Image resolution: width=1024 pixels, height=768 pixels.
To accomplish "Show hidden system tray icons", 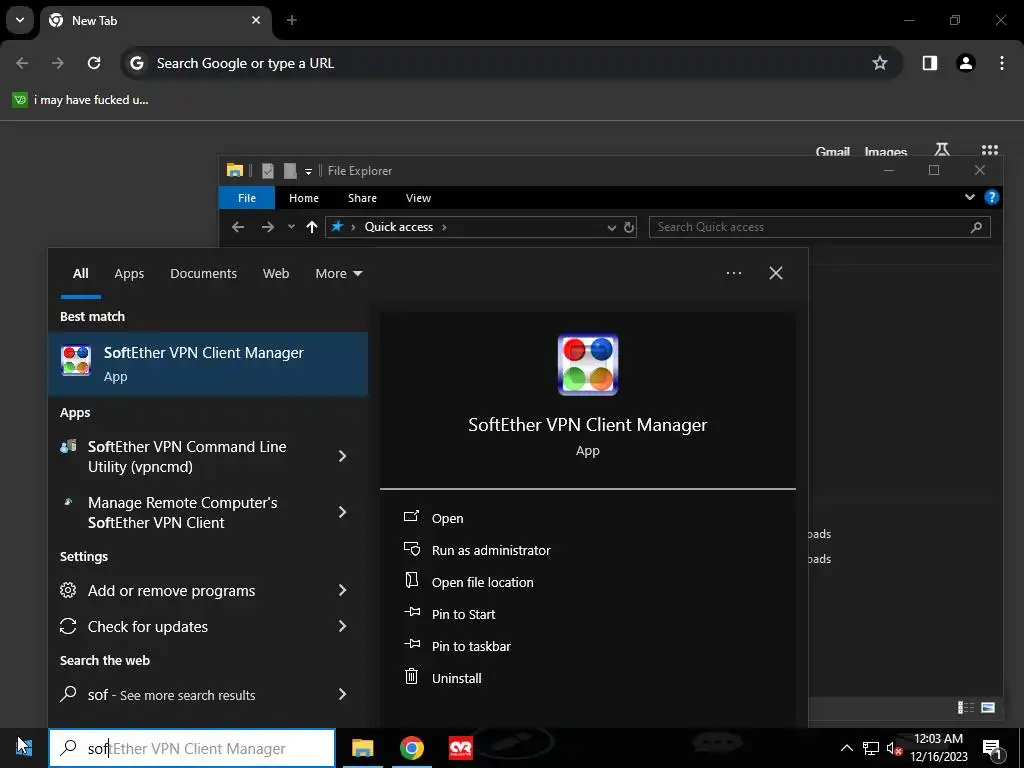I will point(846,748).
